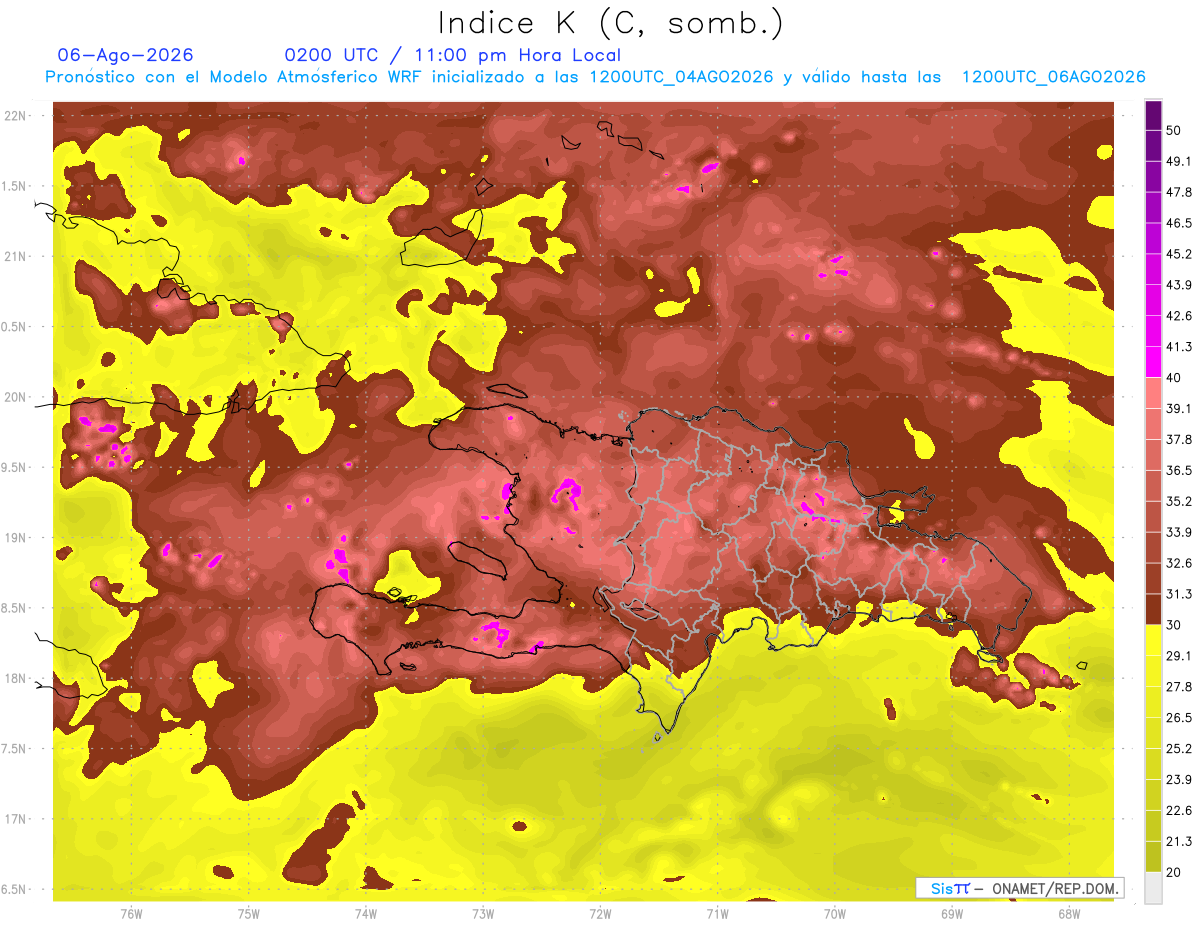Select the date "06-Ago-2026"
Image resolution: width=1200 pixels, height=927 pixels.
[126, 55]
